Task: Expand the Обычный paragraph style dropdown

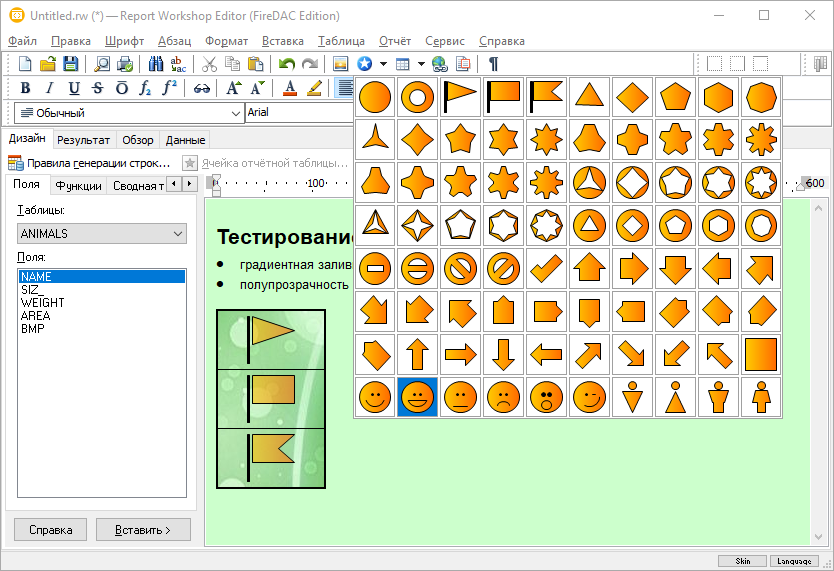Action: tap(235, 113)
